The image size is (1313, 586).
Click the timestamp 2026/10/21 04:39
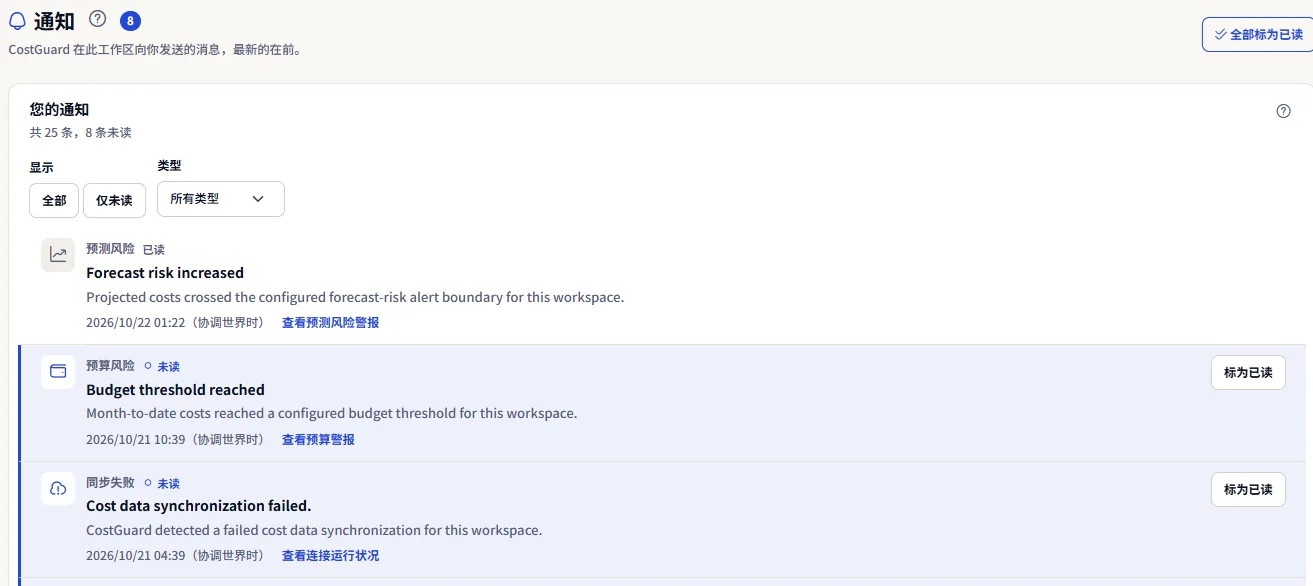tap(175, 555)
